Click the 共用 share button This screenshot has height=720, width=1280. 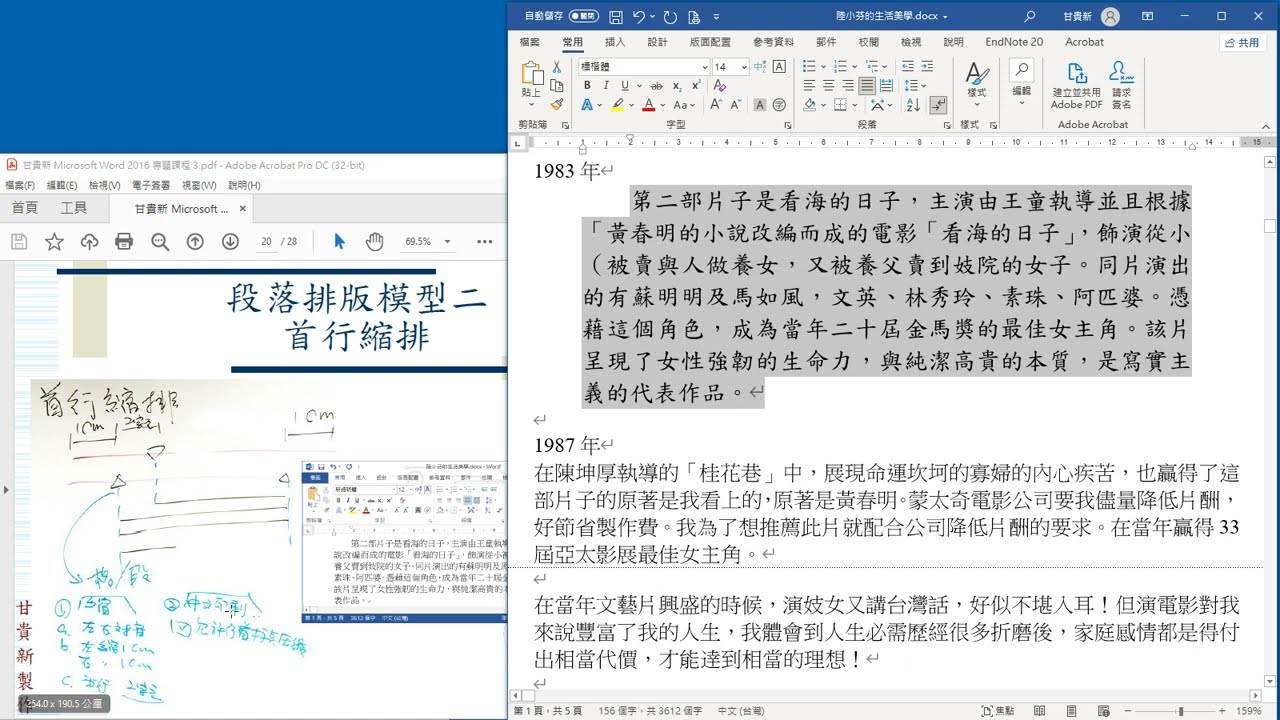1242,43
